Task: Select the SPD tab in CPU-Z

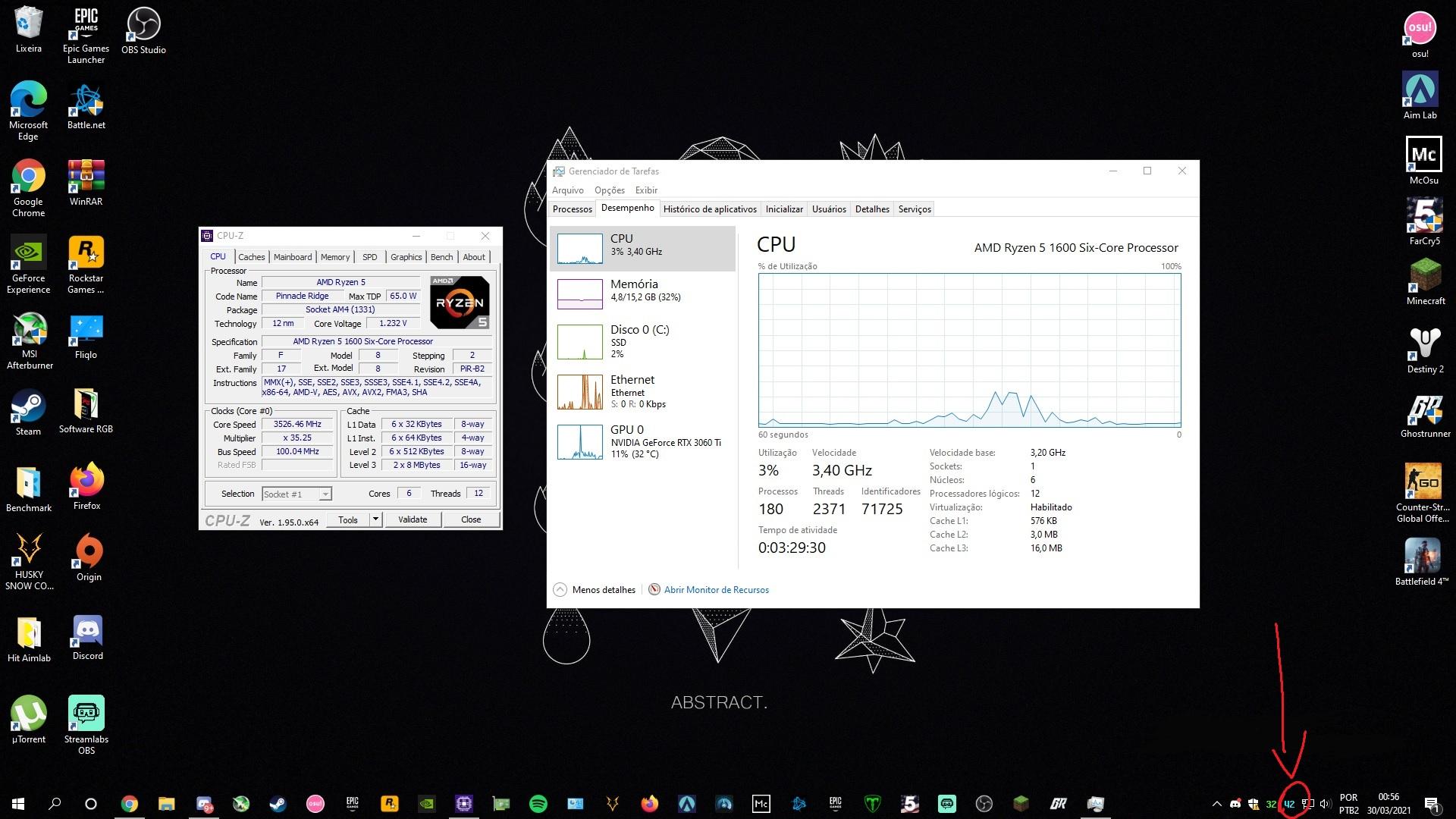Action: pos(369,257)
